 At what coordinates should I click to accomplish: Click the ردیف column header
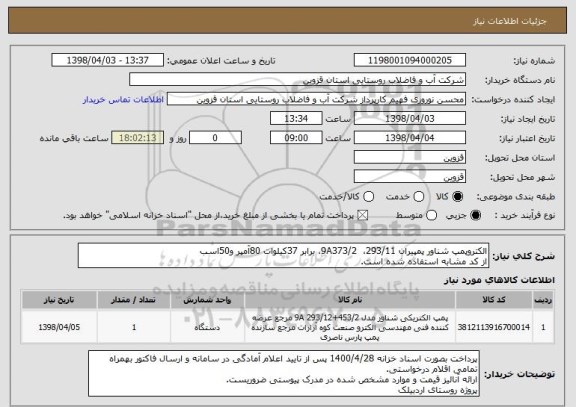[543, 300]
